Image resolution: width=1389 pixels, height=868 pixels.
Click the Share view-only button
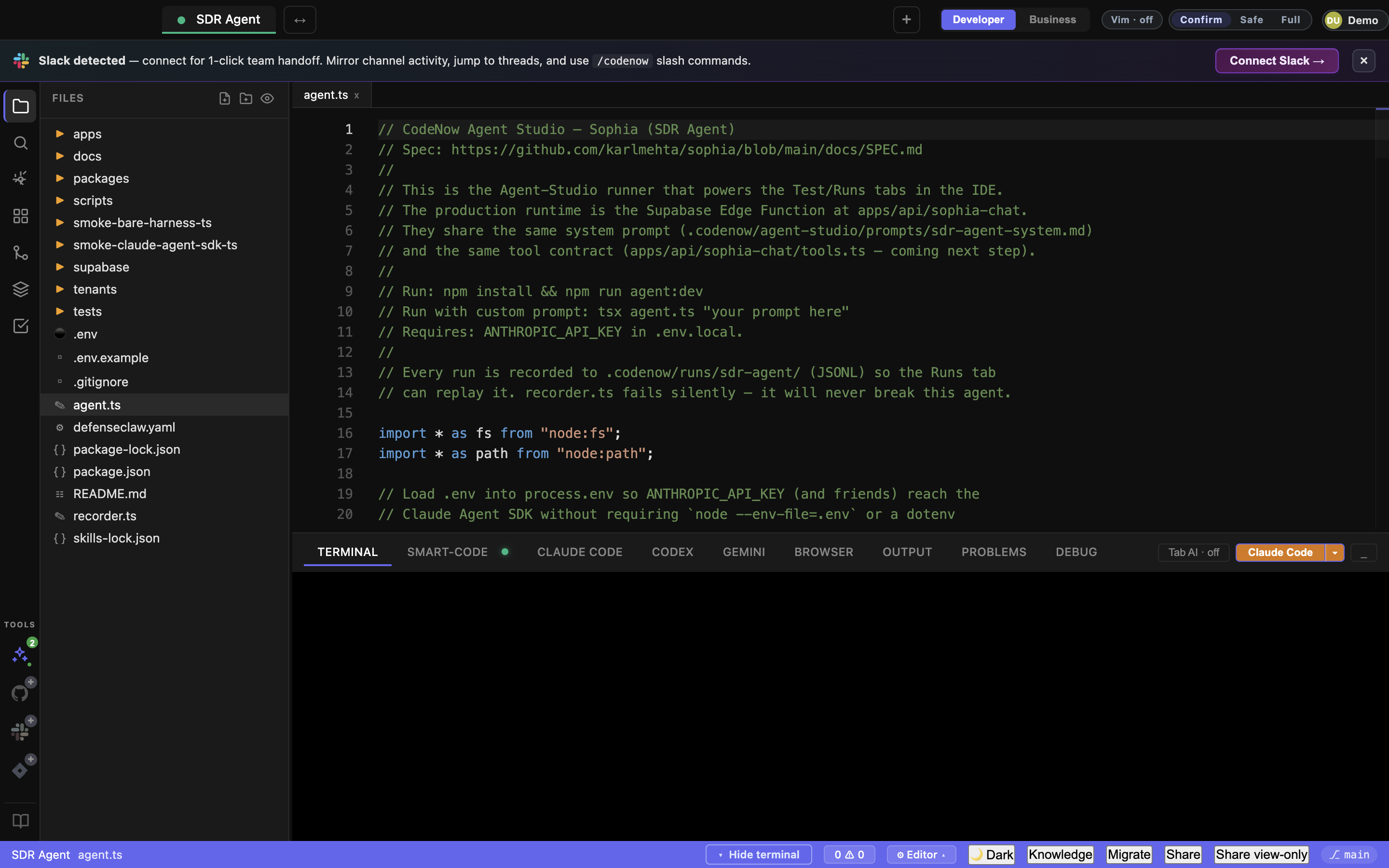click(1261, 855)
